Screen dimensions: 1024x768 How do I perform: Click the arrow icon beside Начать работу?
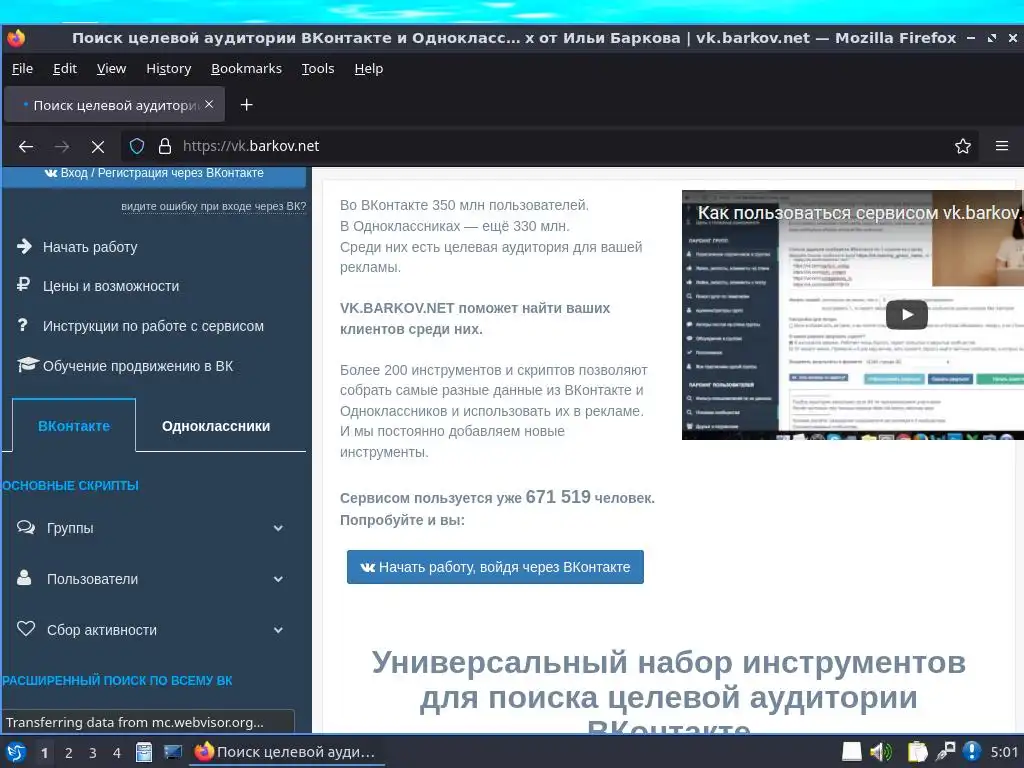[x=24, y=246]
